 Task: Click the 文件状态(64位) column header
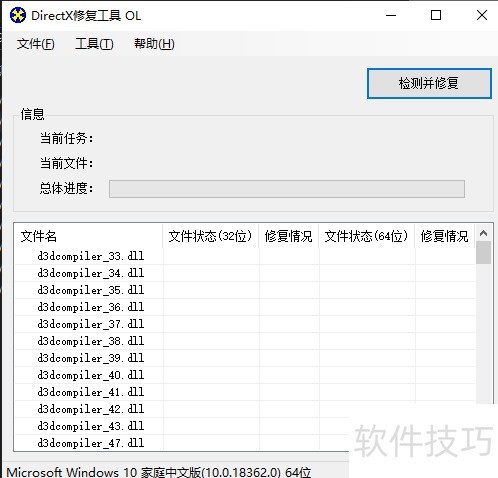coord(367,236)
